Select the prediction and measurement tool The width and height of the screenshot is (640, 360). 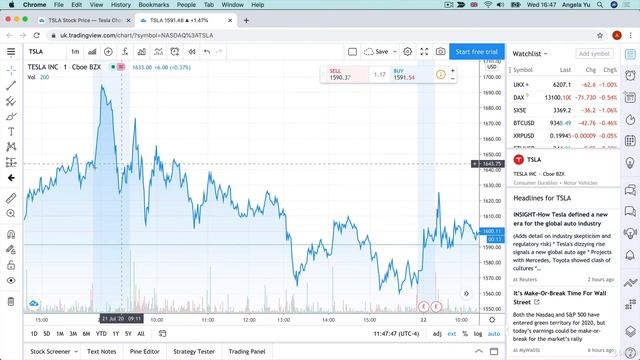[11, 162]
